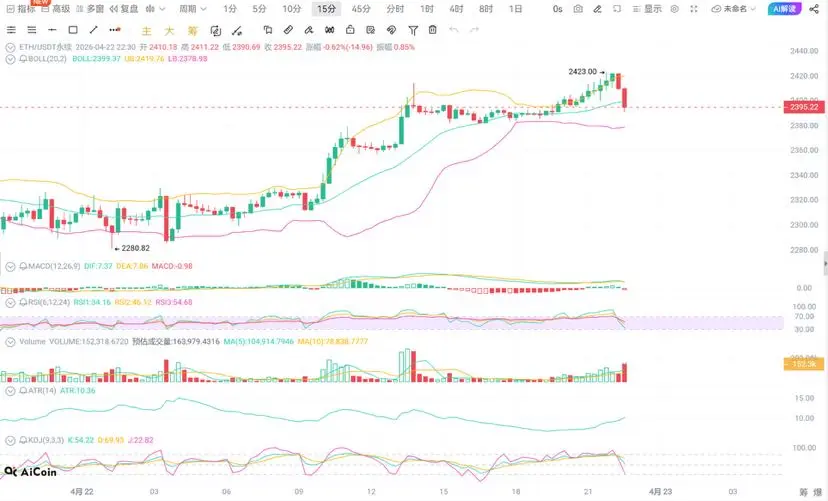Collapse the Volume indicator pane

10,342
